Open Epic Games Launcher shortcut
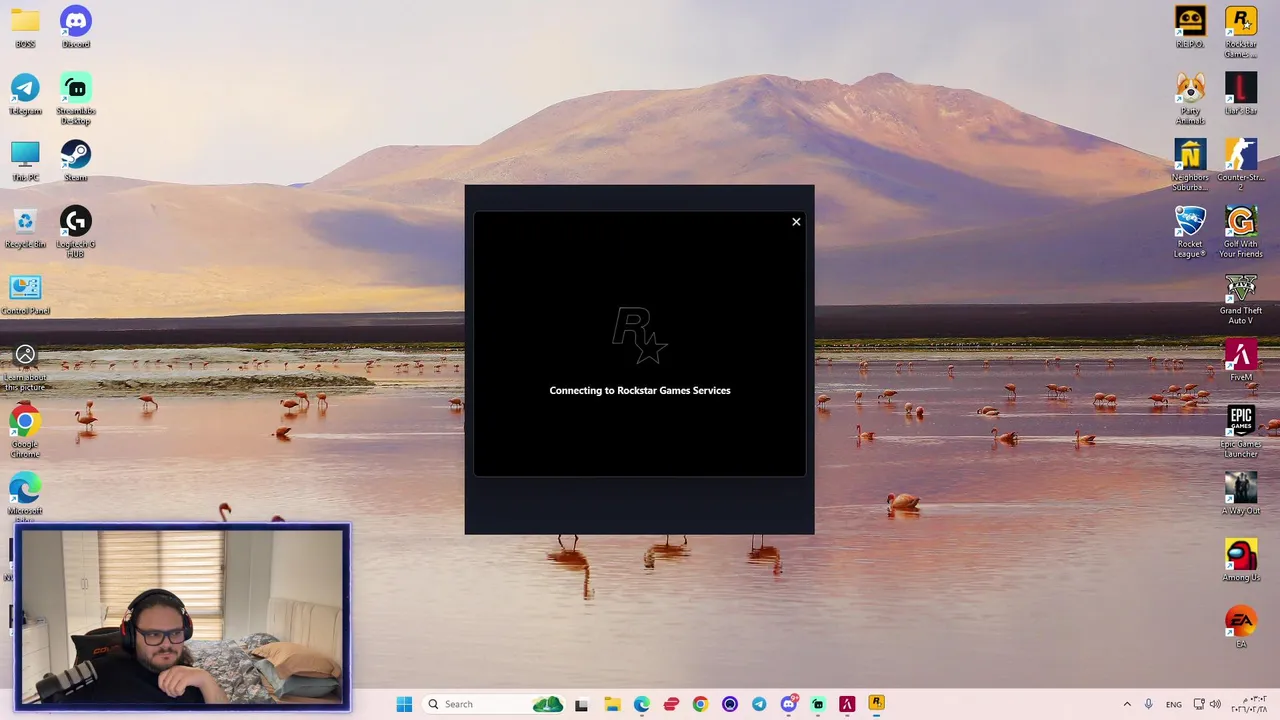Image resolution: width=1280 pixels, height=720 pixels. point(1241,432)
